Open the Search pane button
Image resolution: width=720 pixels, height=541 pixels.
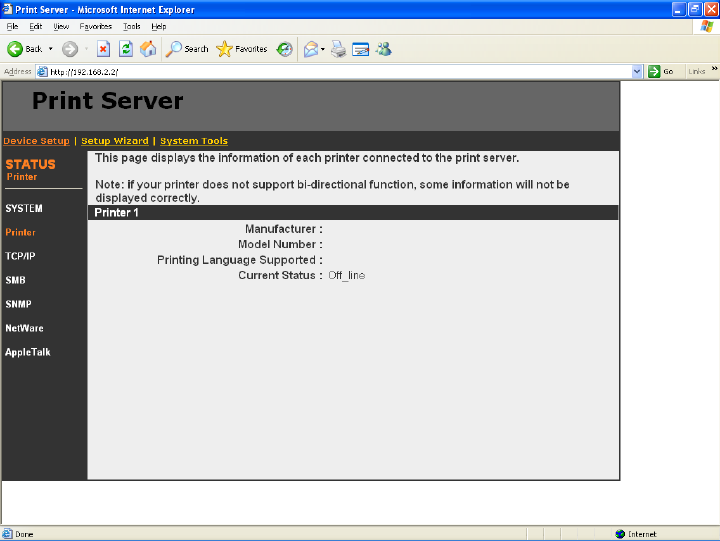187,49
